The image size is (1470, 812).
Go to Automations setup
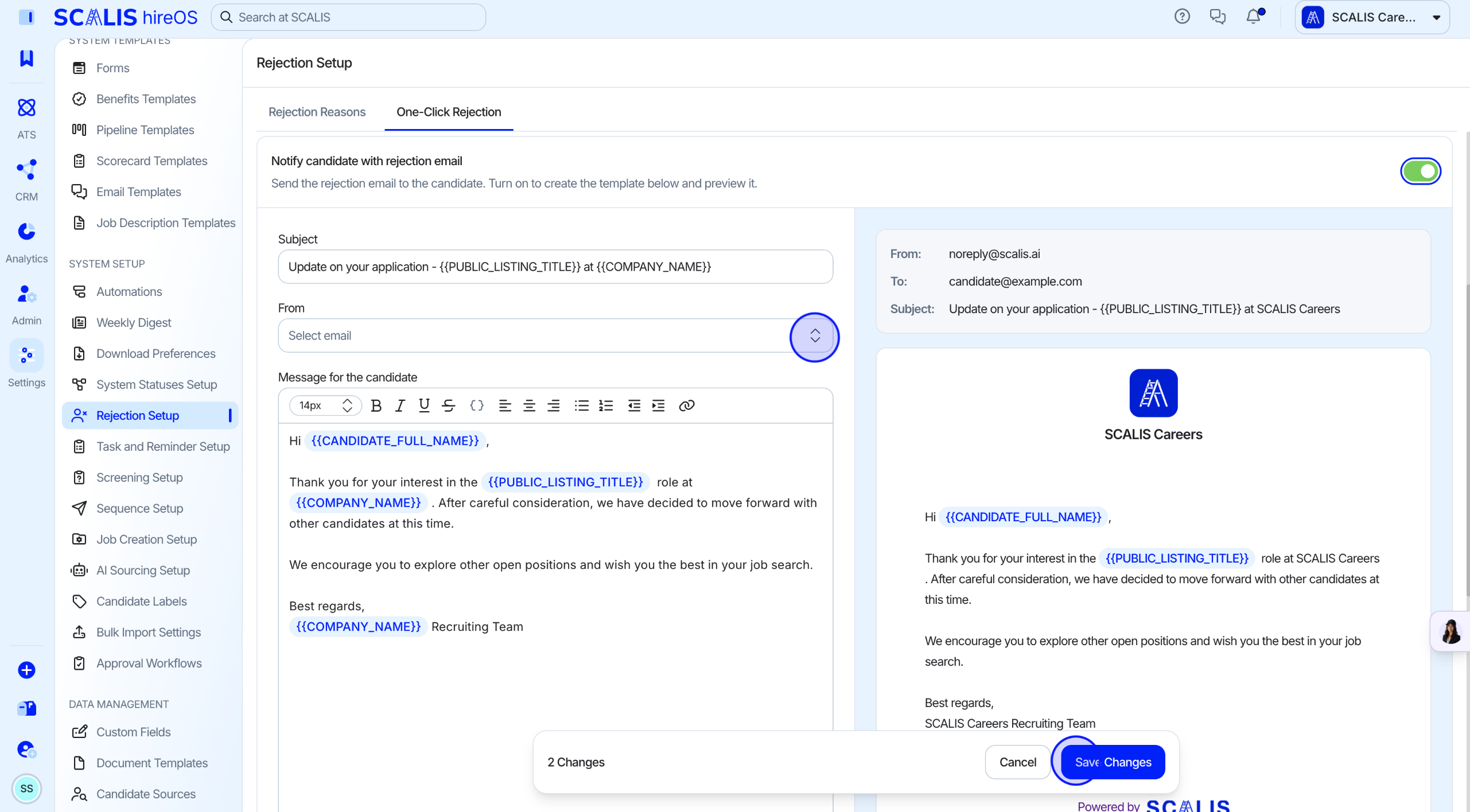(150, 291)
